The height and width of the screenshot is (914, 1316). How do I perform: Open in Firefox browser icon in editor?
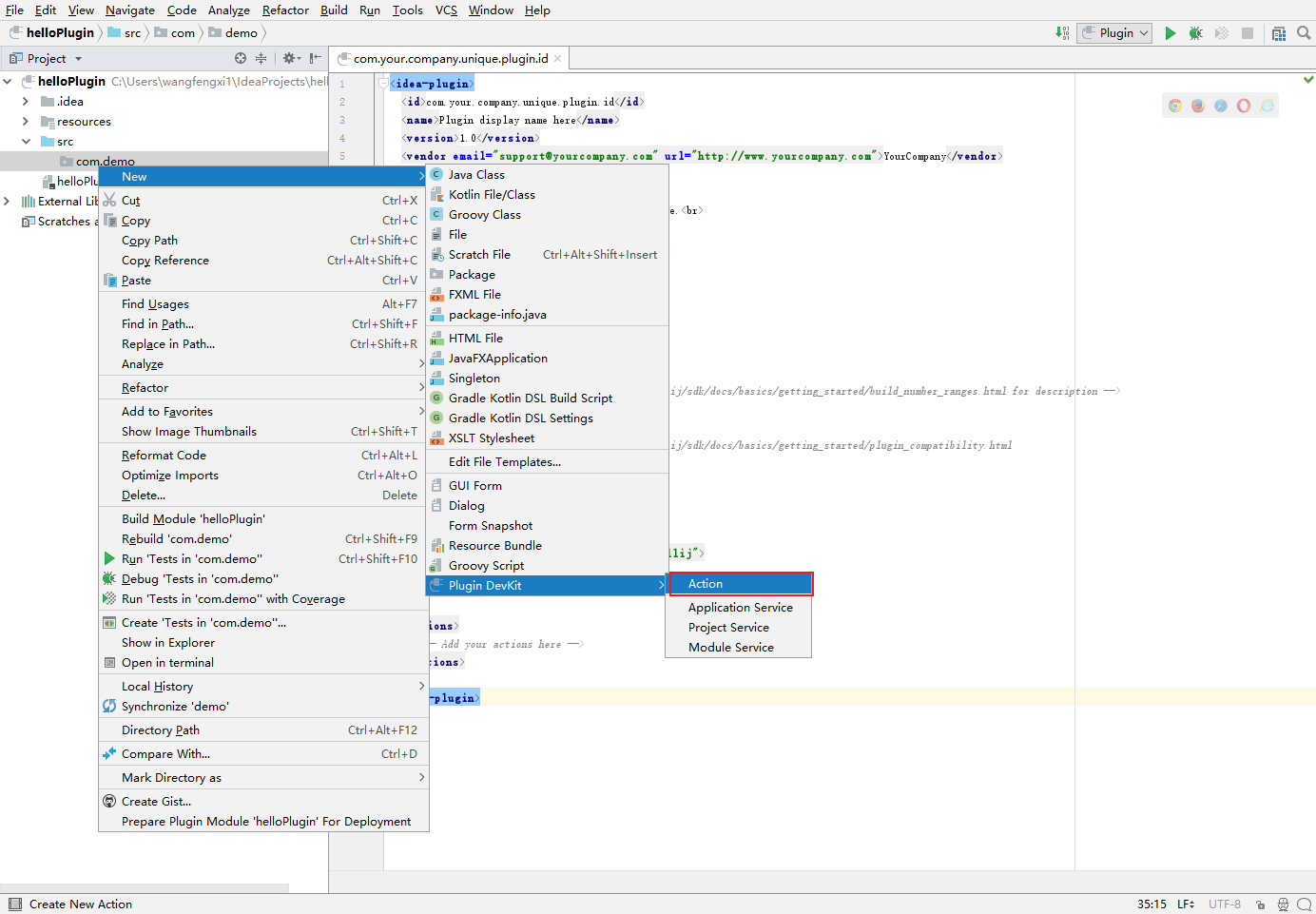point(1198,106)
